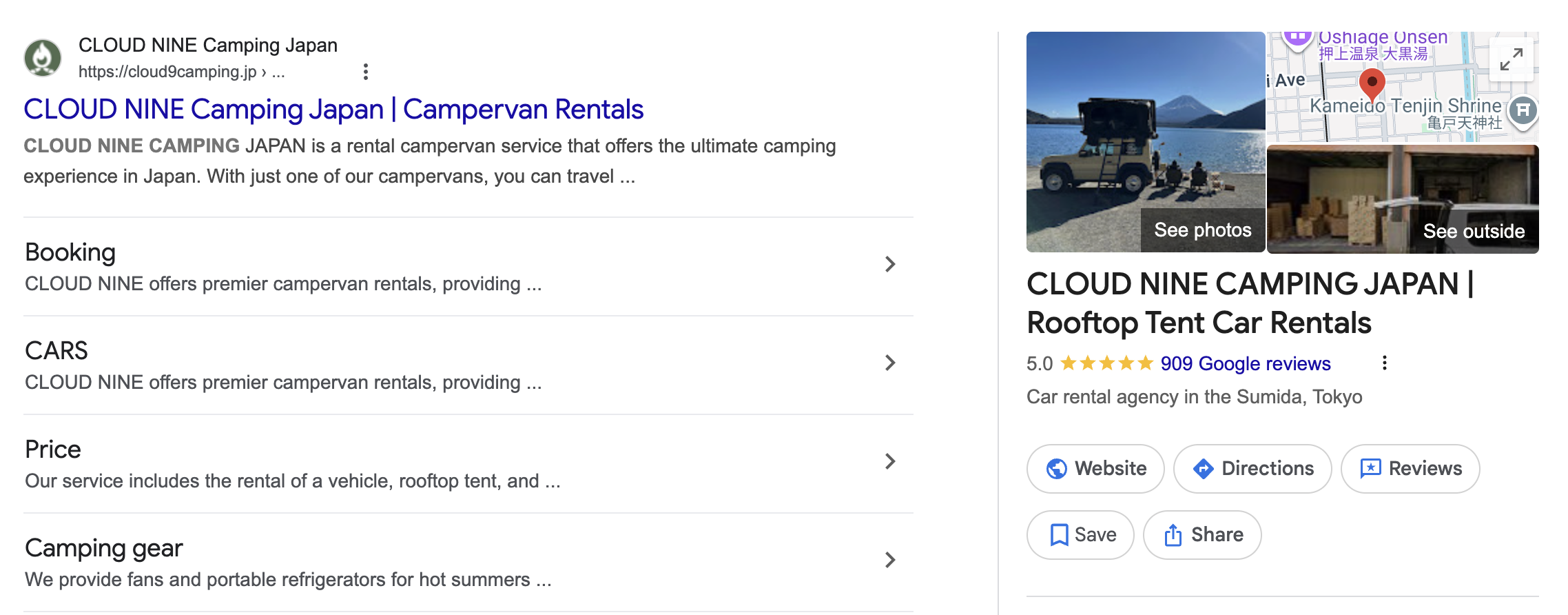Screen dimensions: 1568x615
Task: Expand the Camping gear sitelink chevron
Action: pos(889,561)
